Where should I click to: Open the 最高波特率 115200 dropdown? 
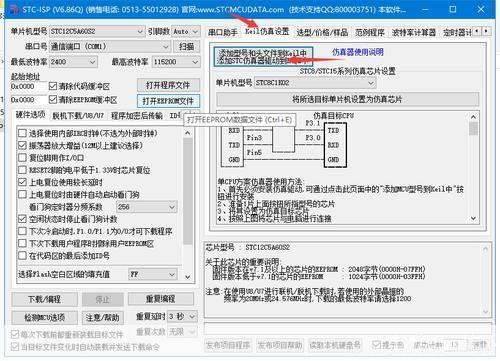pos(176,62)
